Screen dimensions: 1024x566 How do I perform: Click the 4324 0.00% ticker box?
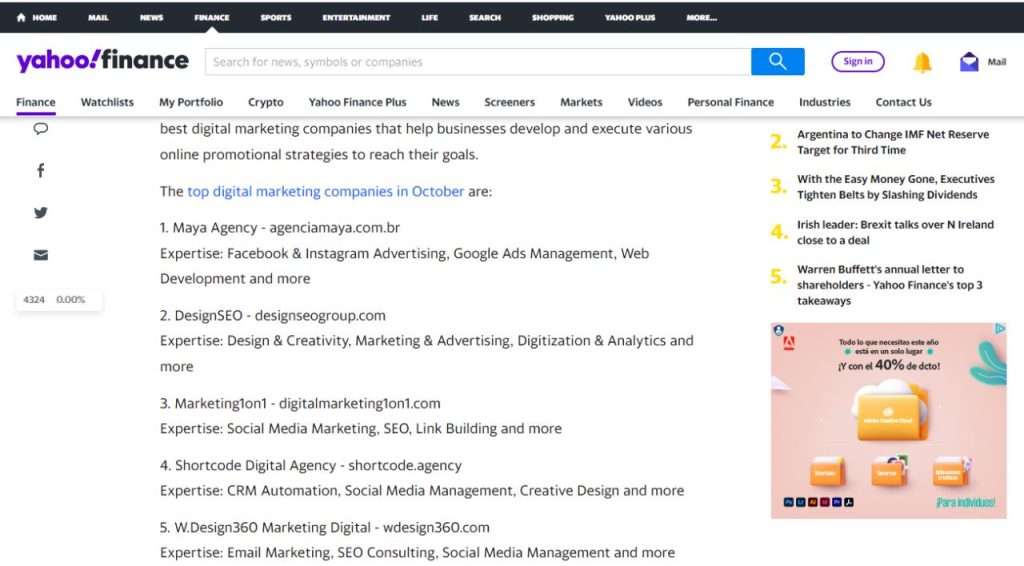coord(59,300)
